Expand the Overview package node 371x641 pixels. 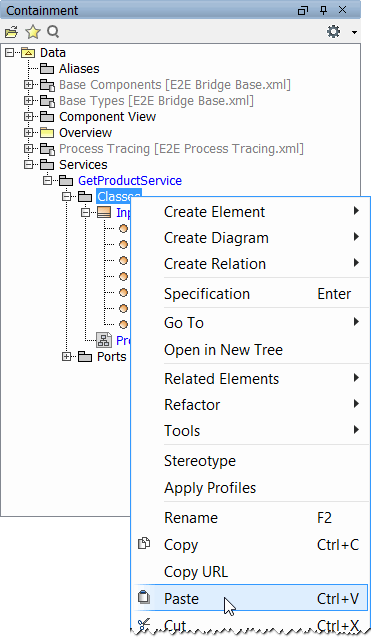[28, 132]
